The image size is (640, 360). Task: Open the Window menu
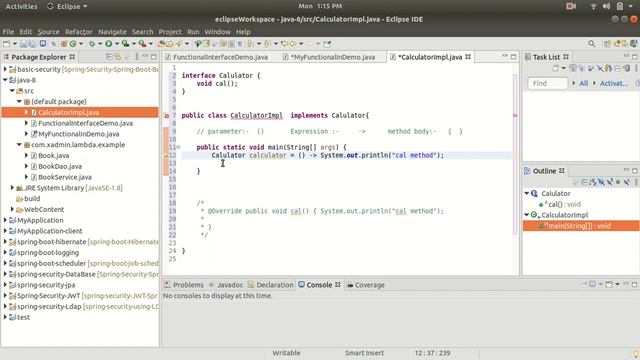click(218, 32)
